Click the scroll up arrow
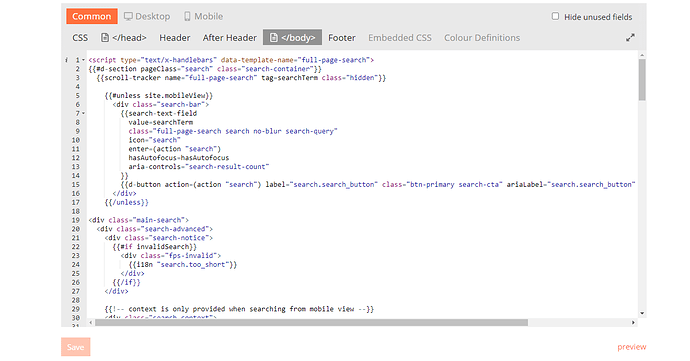Viewport: 690px width, 361px height. click(x=642, y=55)
